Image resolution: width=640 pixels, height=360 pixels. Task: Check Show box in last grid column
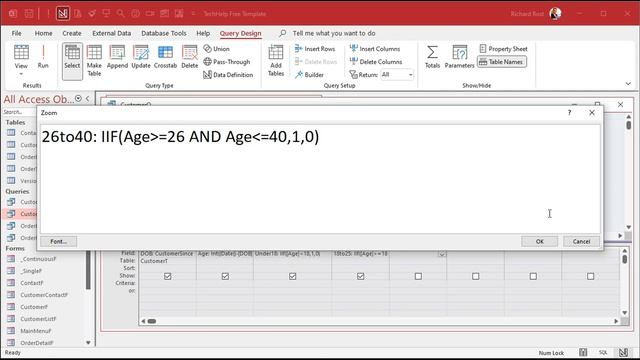(x=590, y=276)
